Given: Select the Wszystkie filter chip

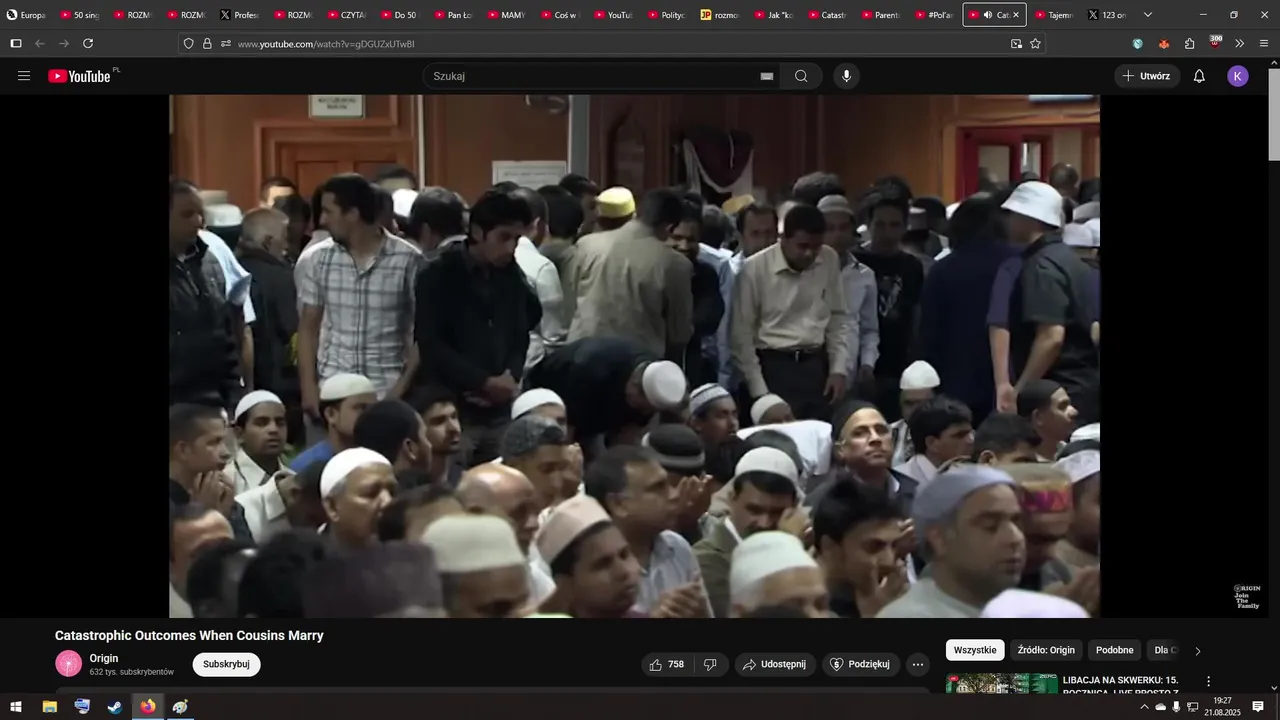Looking at the screenshot, I should (x=975, y=650).
